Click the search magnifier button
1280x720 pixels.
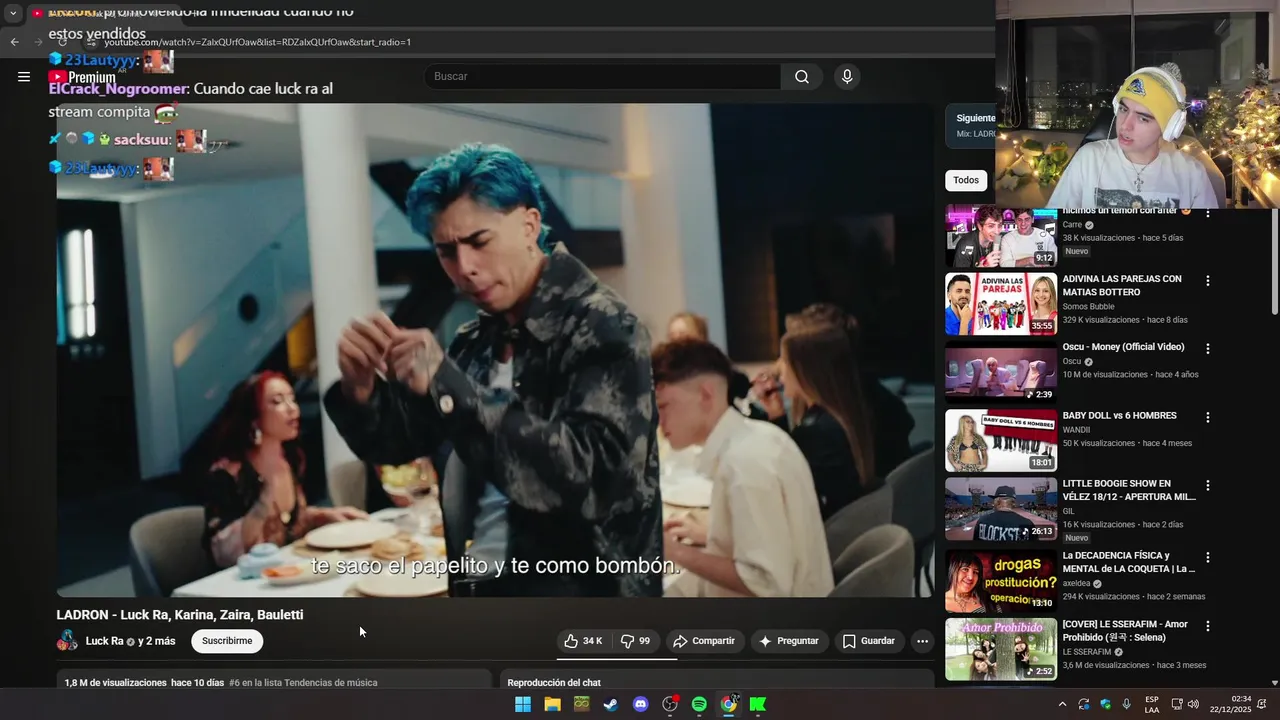[x=802, y=77]
